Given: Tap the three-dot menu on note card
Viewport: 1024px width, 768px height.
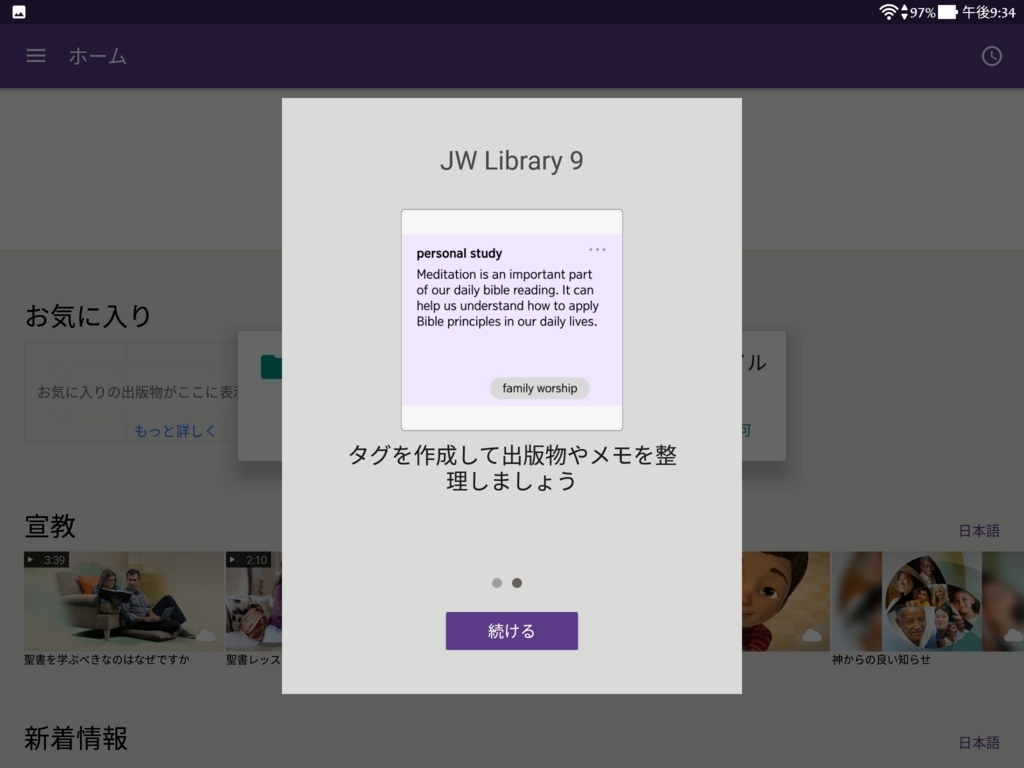Looking at the screenshot, I should point(597,249).
